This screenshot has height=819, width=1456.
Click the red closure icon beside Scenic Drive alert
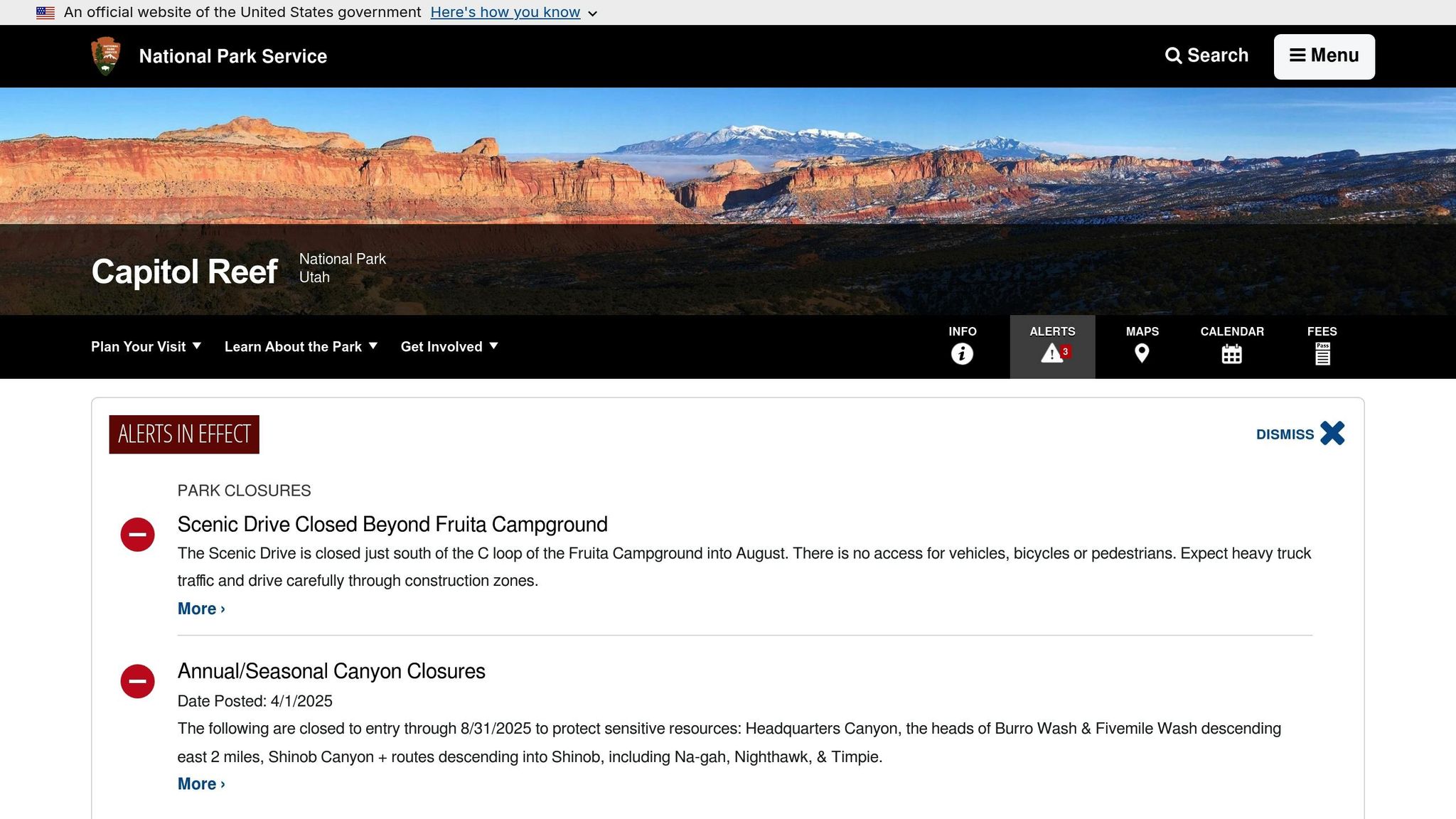click(137, 535)
